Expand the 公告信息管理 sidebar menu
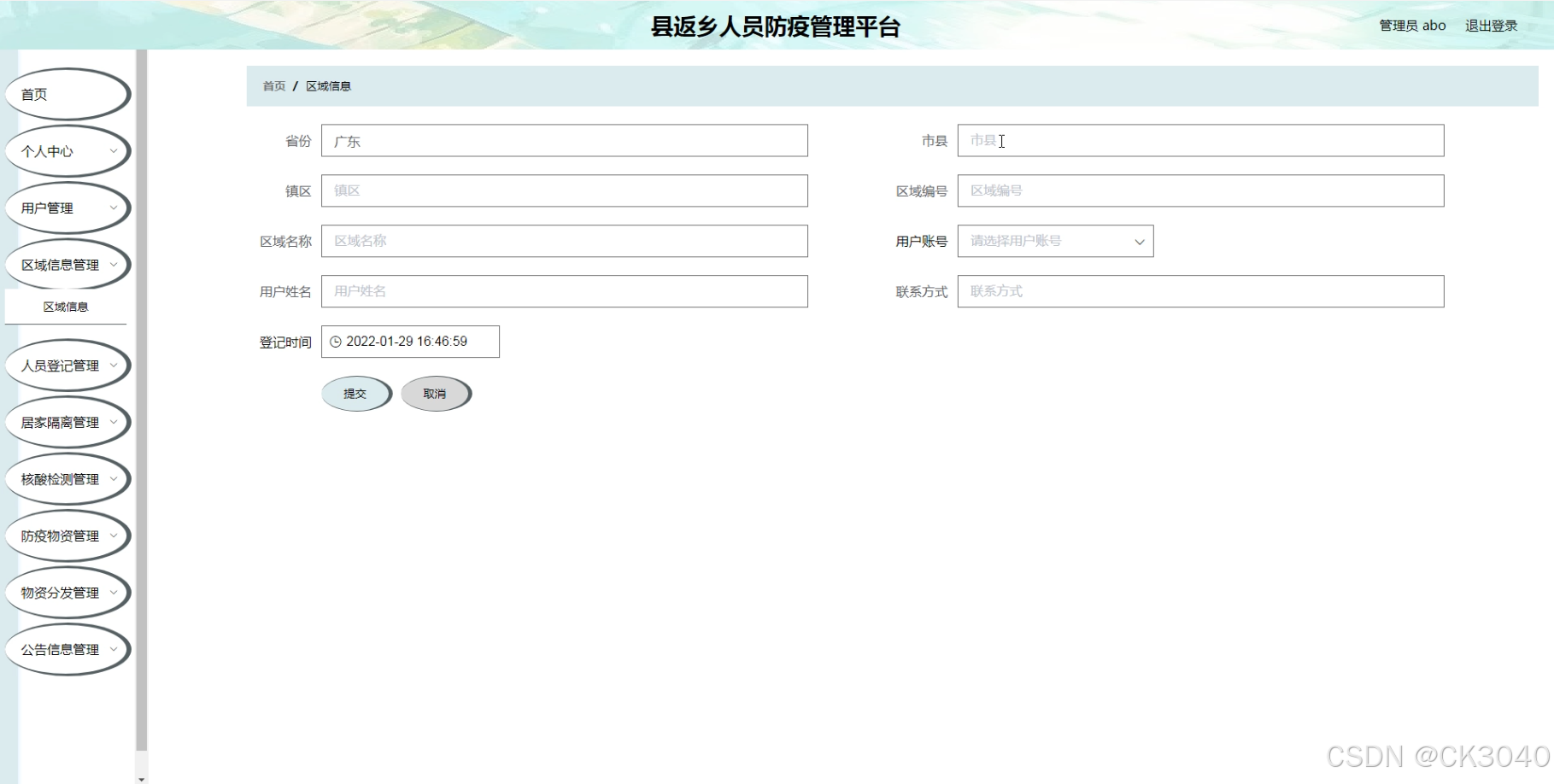 point(67,649)
